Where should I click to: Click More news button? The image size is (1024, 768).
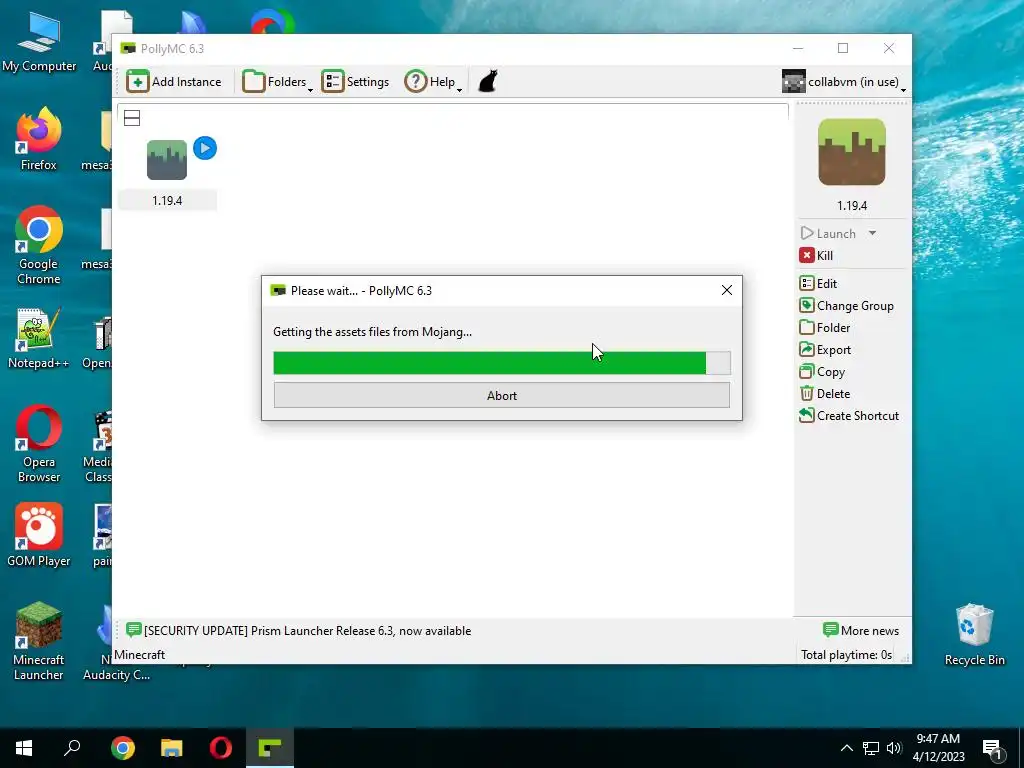click(x=861, y=631)
